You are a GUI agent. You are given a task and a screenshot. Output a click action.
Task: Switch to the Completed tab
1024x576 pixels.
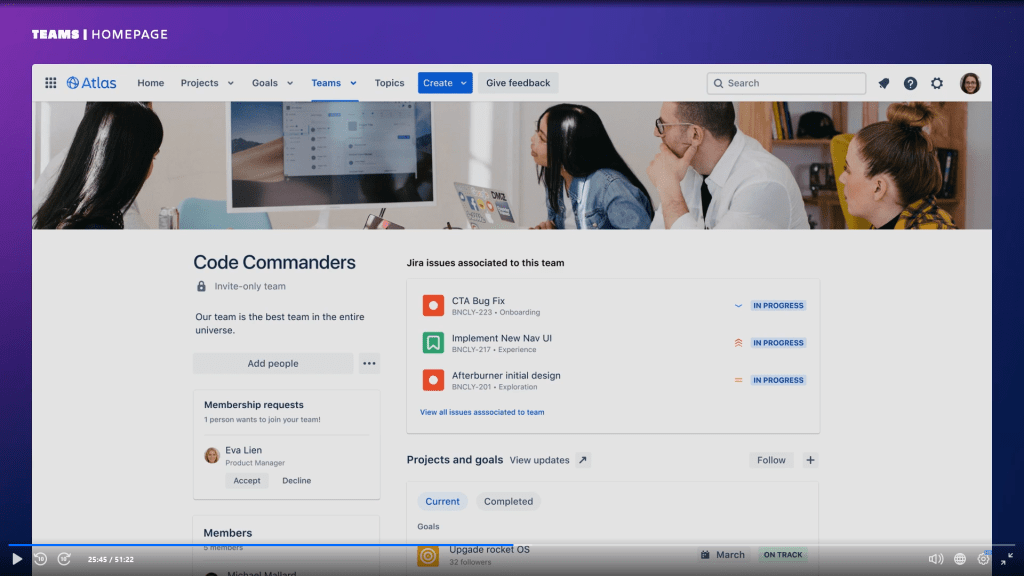(x=508, y=502)
